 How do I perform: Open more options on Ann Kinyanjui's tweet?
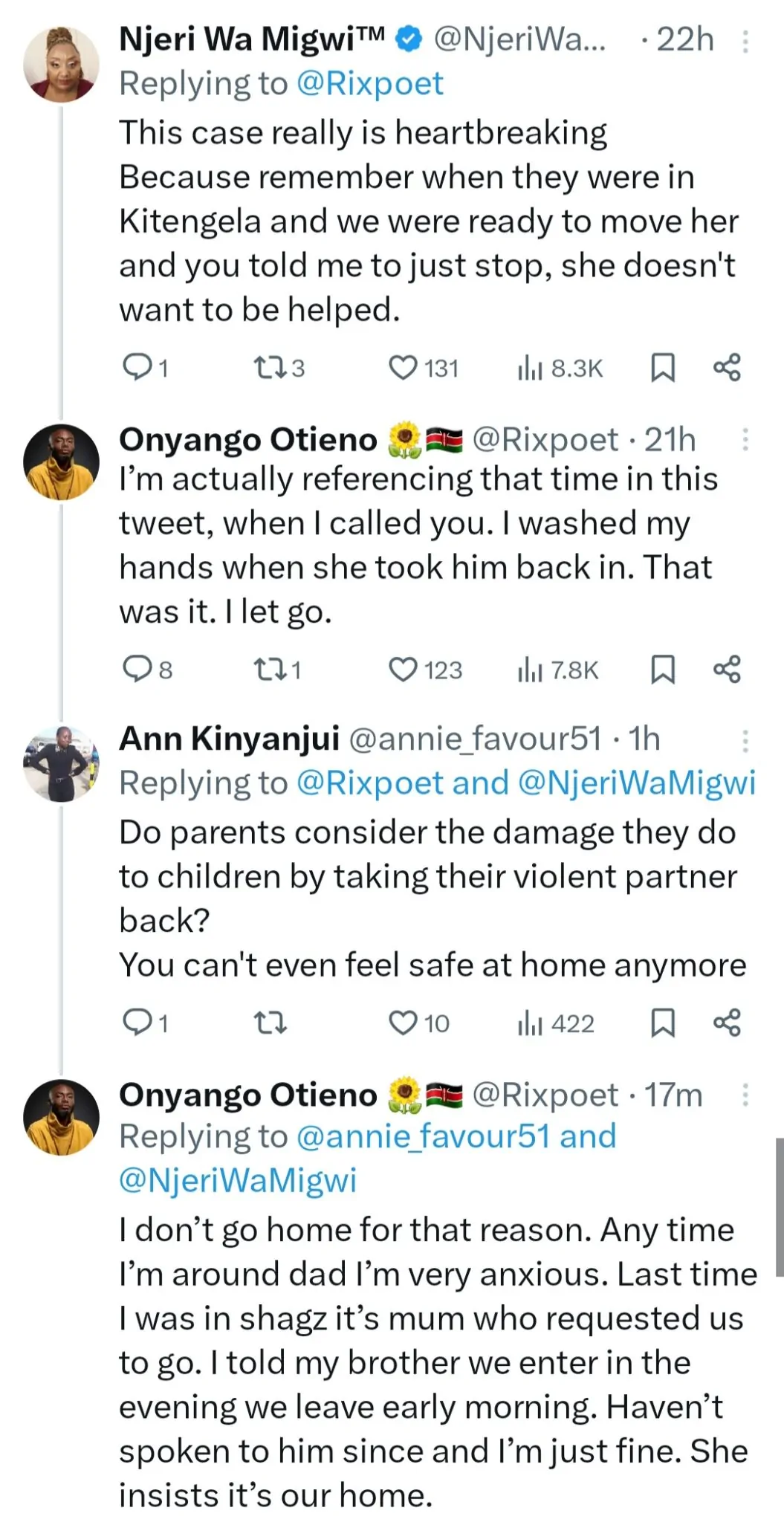click(745, 740)
